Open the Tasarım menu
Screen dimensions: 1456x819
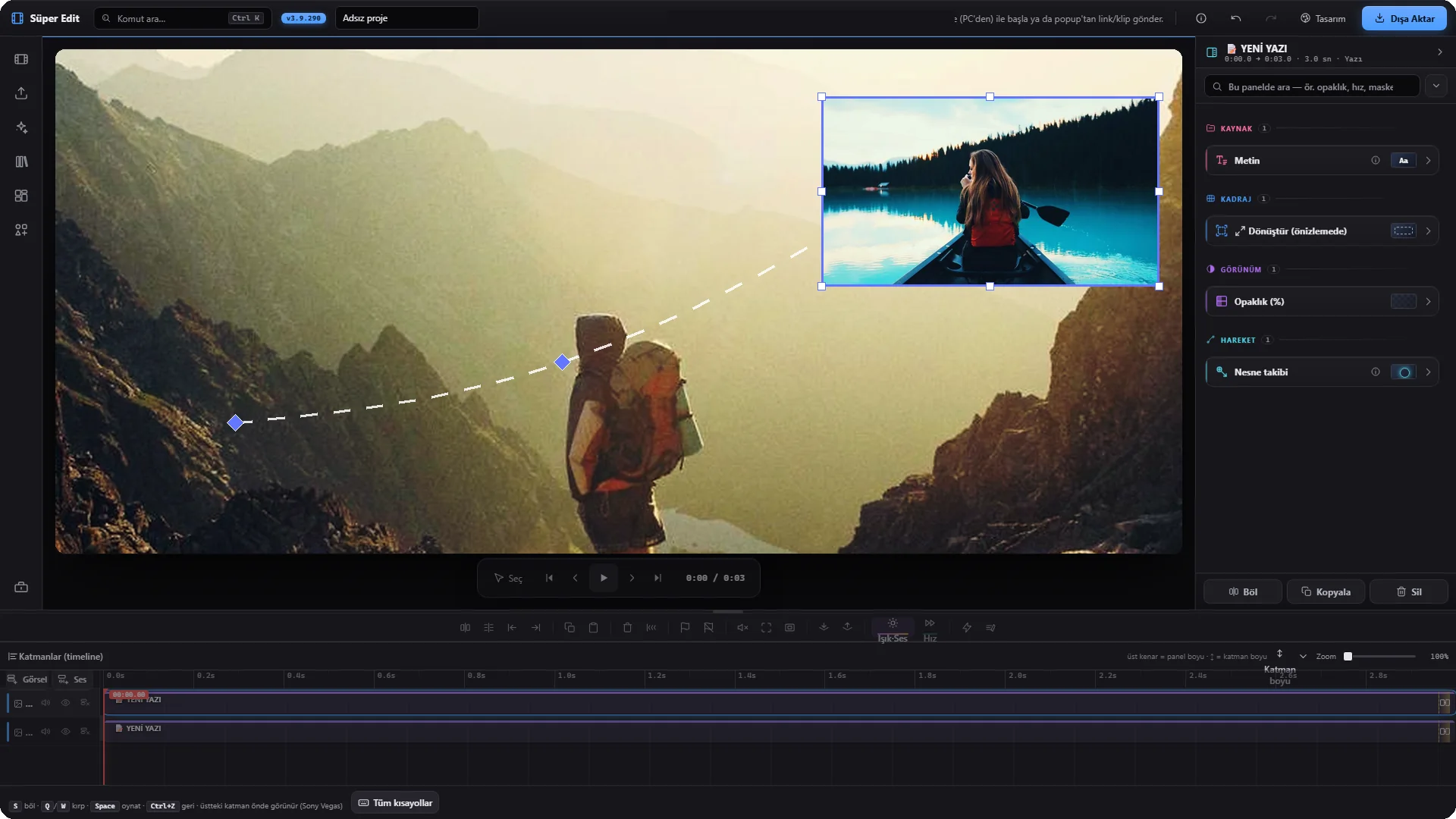[x=1323, y=18]
